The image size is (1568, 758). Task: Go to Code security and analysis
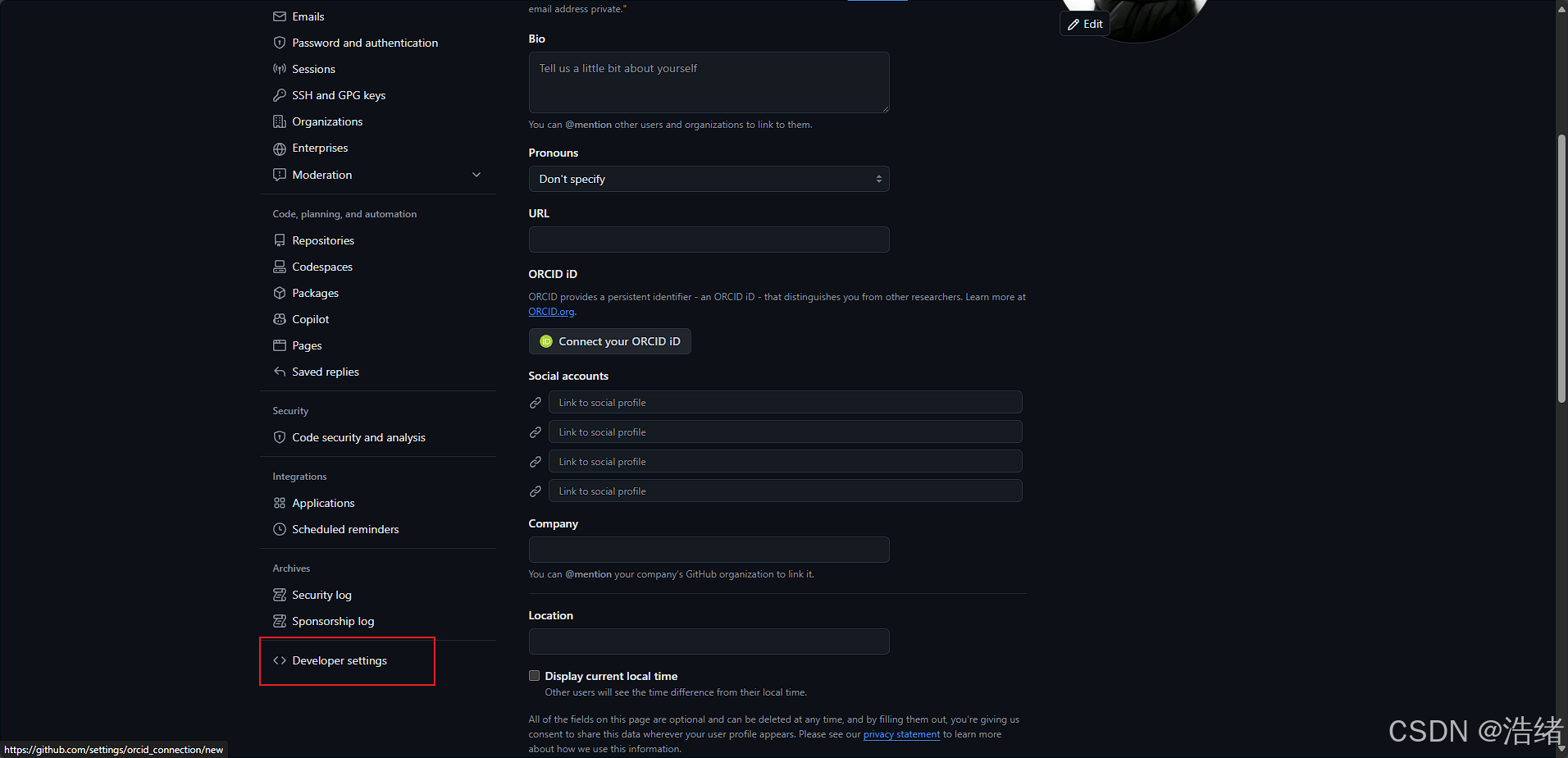[x=358, y=437]
